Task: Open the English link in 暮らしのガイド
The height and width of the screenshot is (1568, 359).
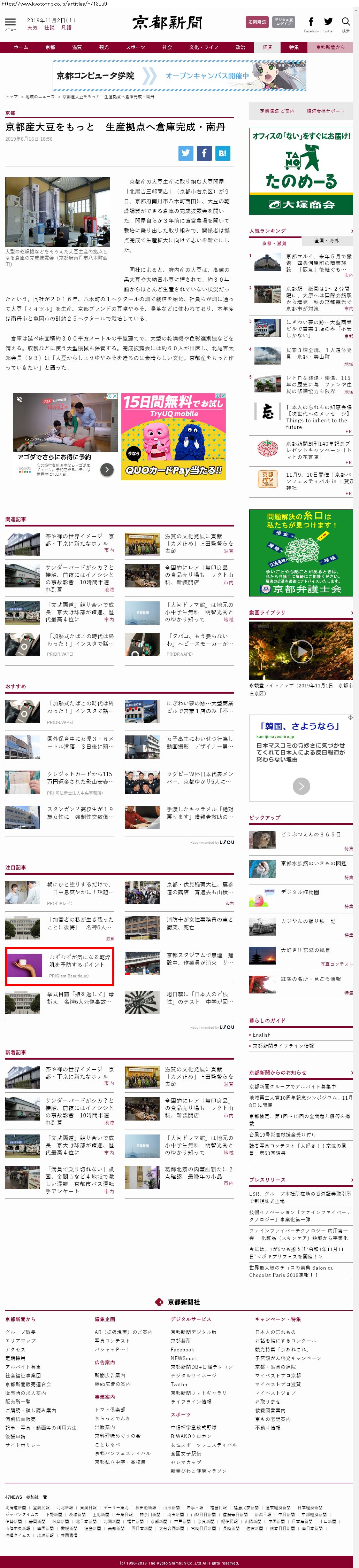Action: (262, 1035)
